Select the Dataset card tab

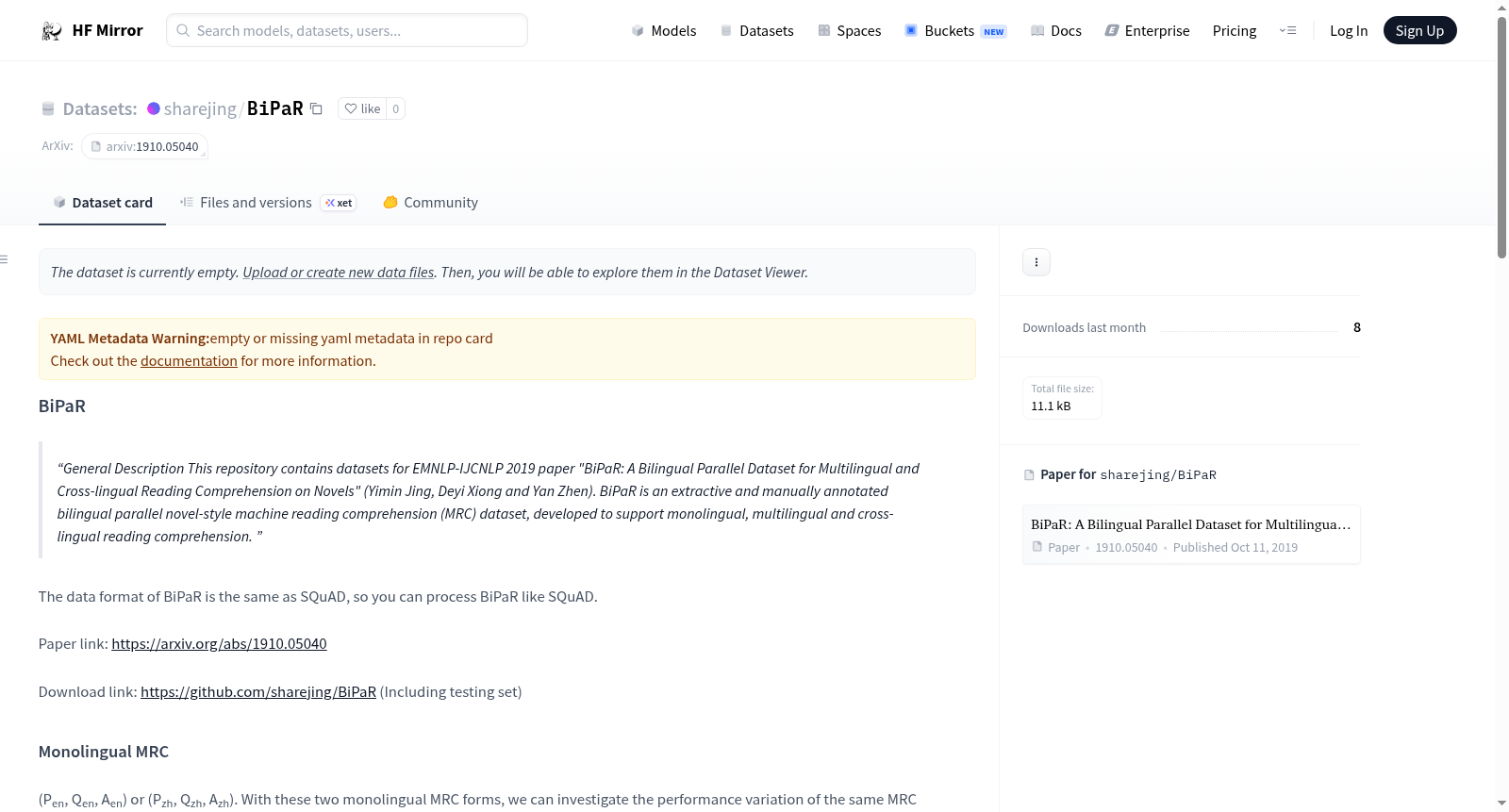coord(102,203)
